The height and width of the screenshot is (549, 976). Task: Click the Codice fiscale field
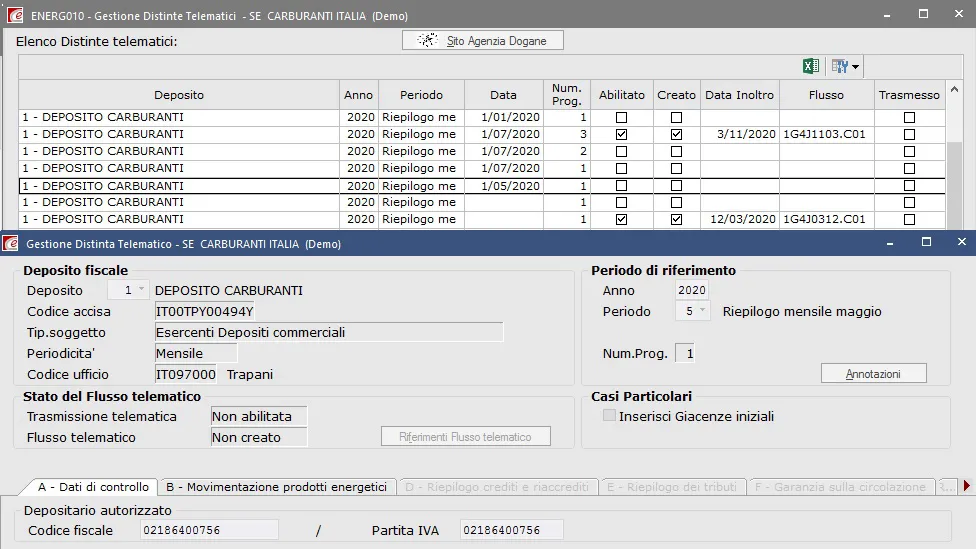pyautogui.click(x=210, y=530)
